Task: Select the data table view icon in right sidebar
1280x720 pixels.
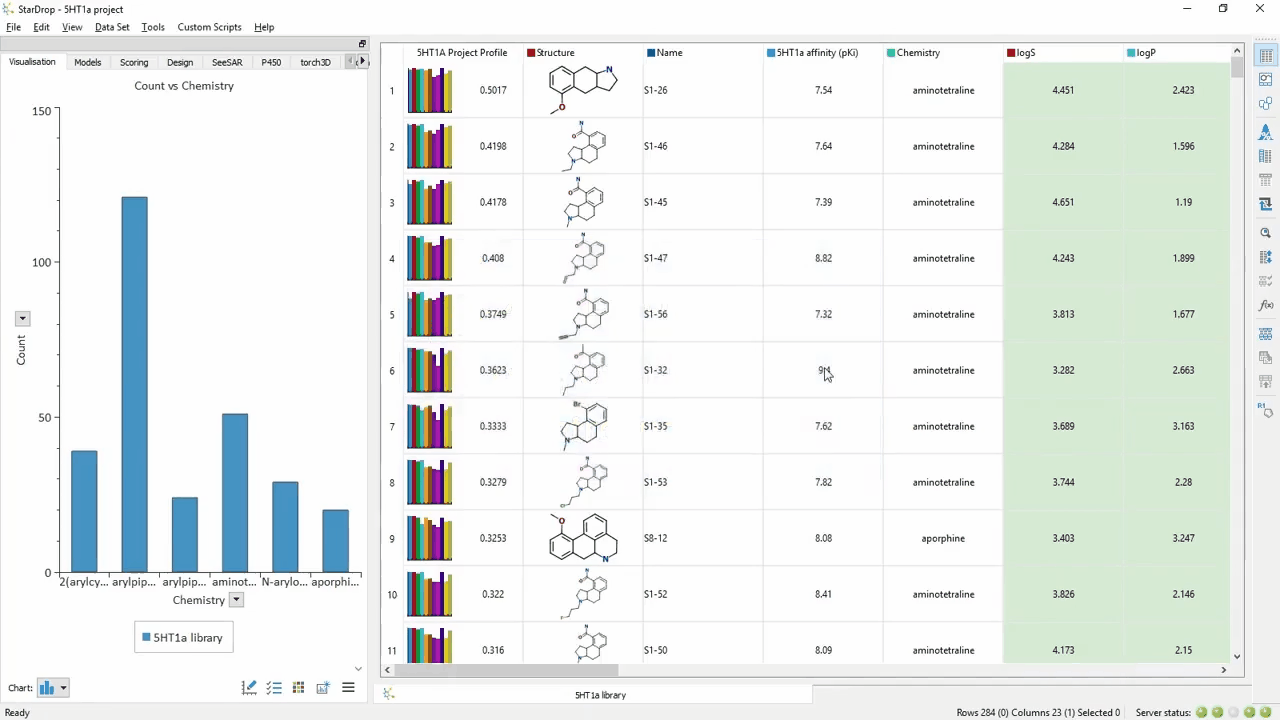Action: coord(1265,57)
